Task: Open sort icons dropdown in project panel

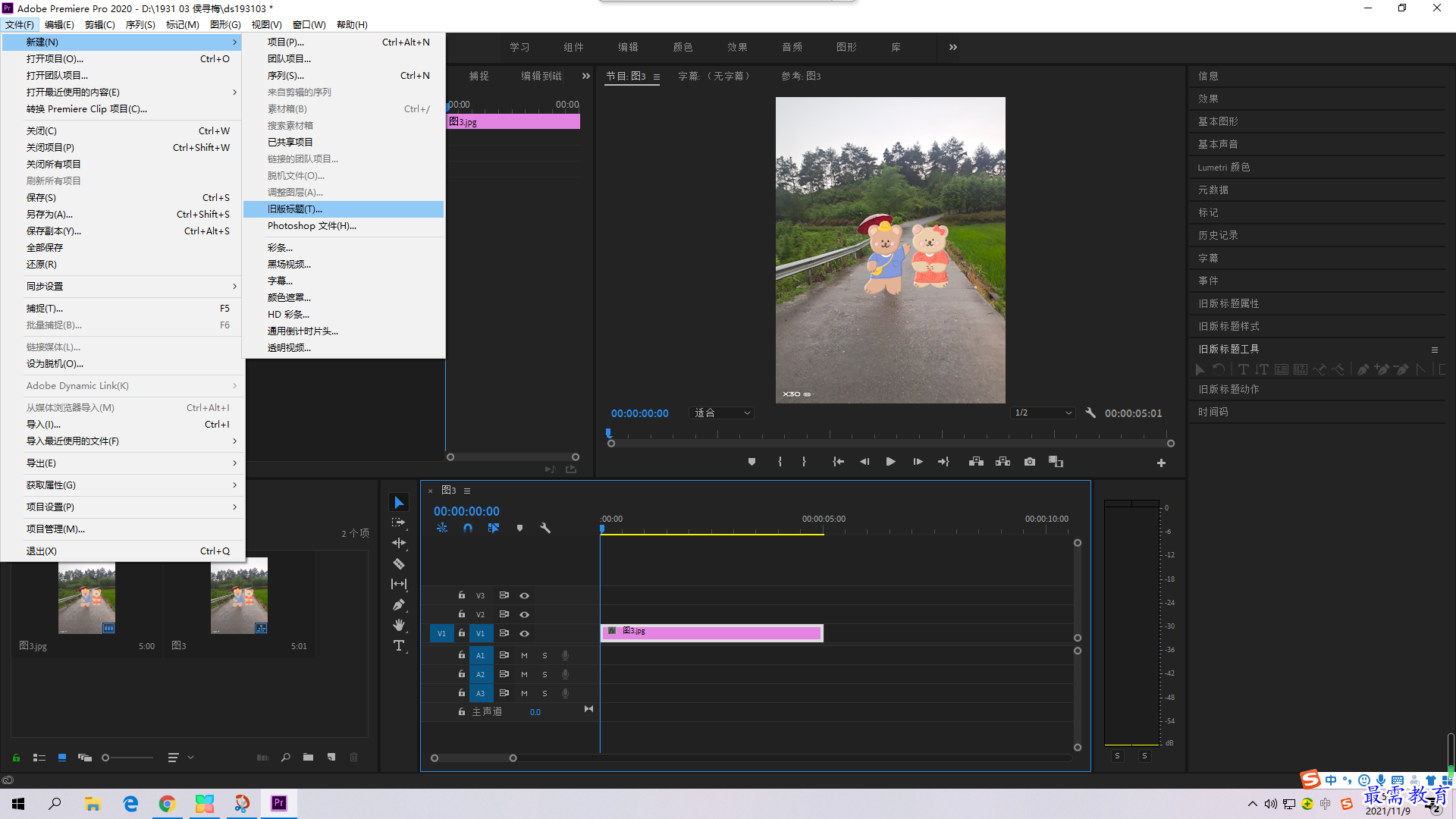Action: click(180, 758)
